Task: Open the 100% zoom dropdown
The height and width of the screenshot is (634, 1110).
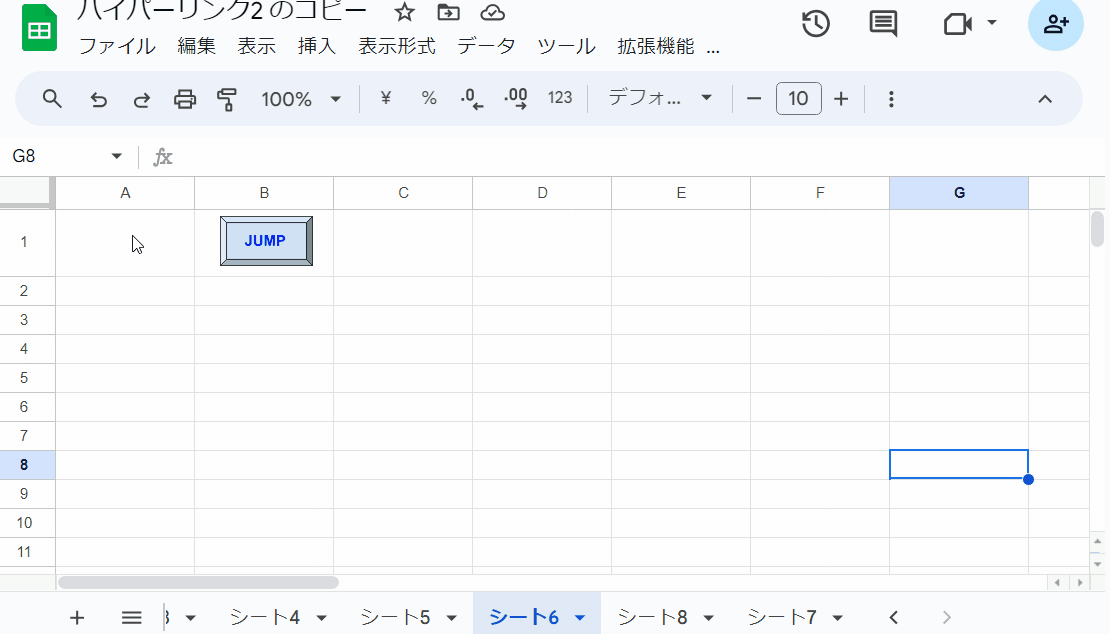Action: (301, 99)
